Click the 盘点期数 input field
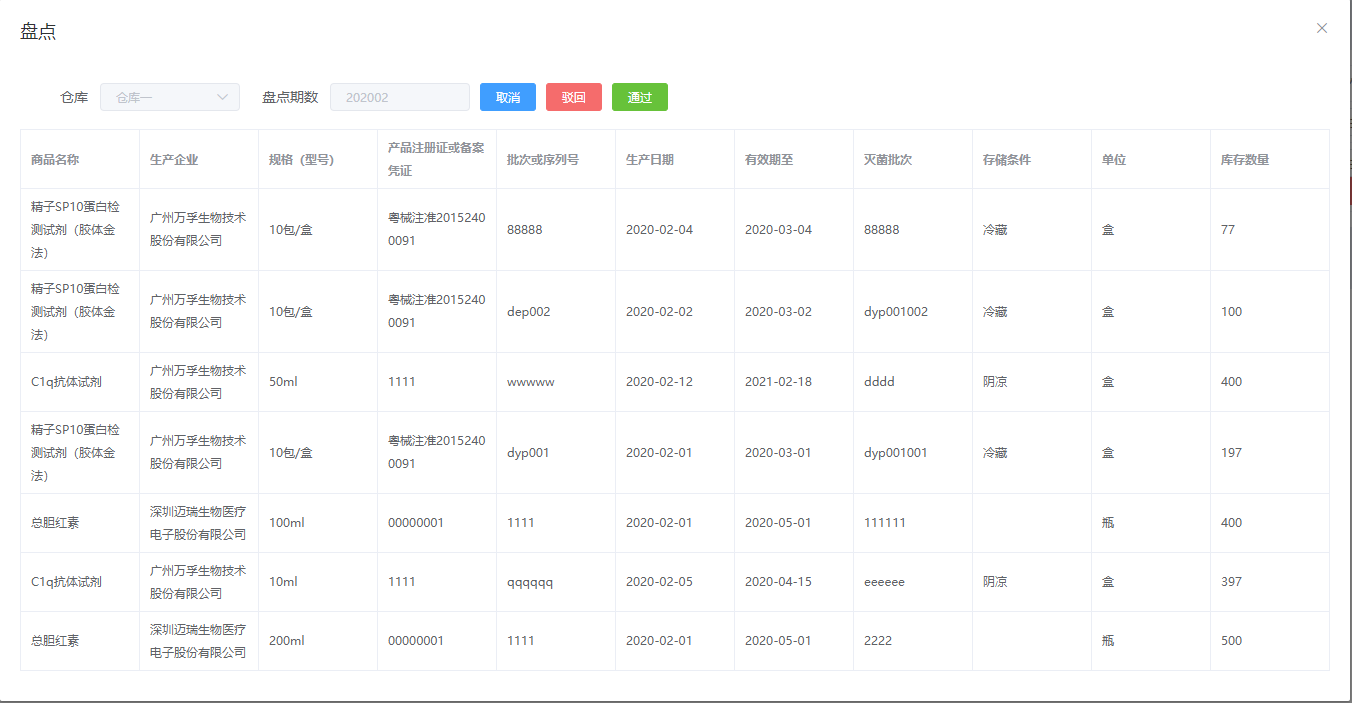Screen dimensions: 1352x703 pos(399,97)
